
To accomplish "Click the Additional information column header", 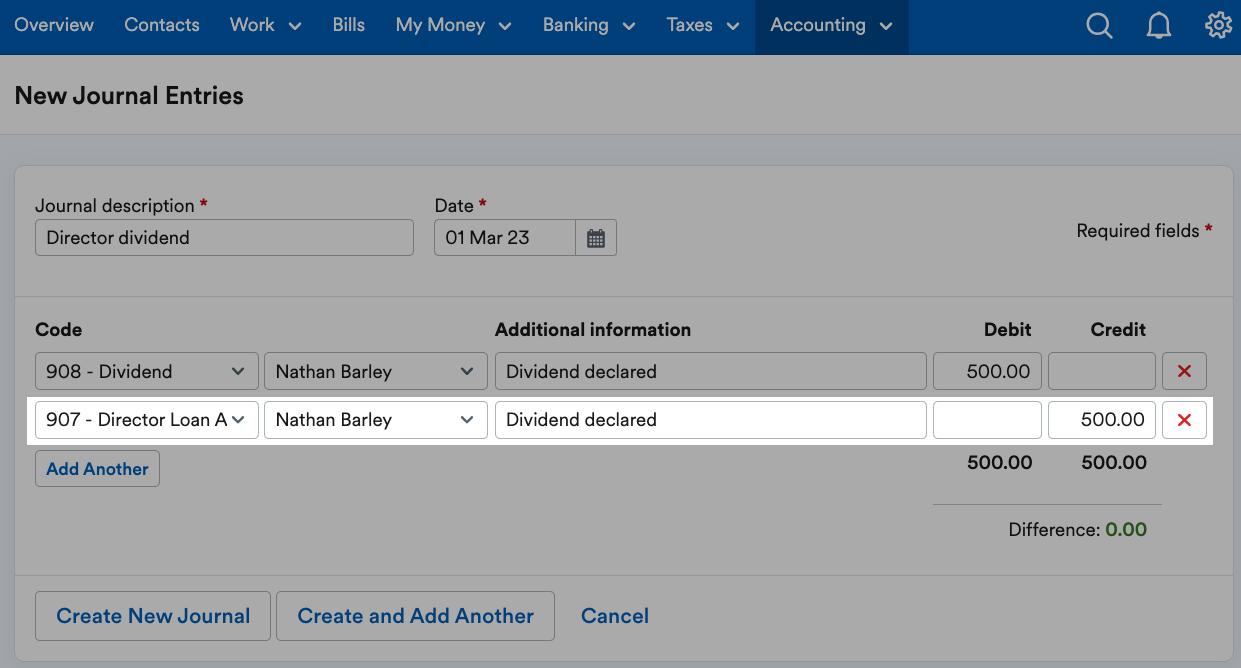I will point(593,329).
